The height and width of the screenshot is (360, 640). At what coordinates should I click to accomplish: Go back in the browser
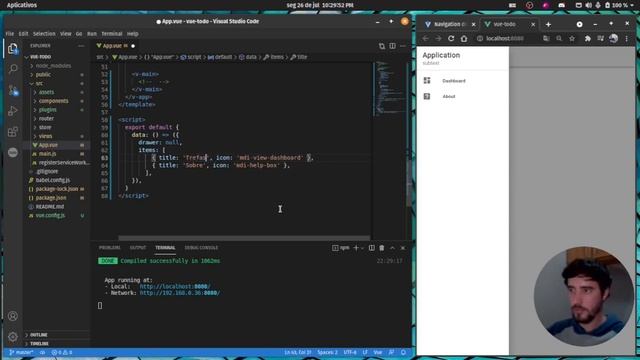[x=426, y=38]
